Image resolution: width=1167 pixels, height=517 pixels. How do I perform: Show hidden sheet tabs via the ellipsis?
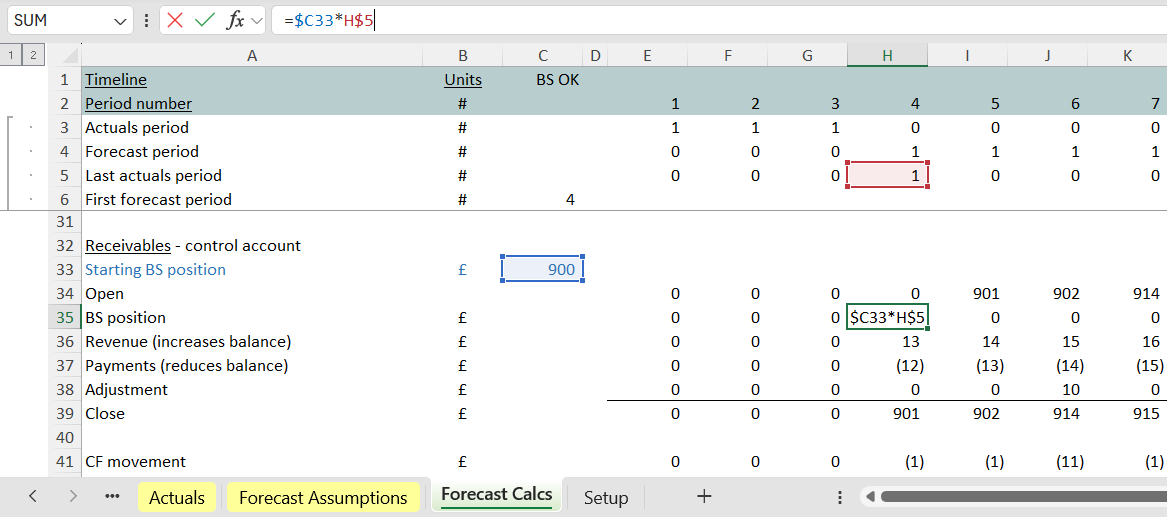[x=112, y=497]
